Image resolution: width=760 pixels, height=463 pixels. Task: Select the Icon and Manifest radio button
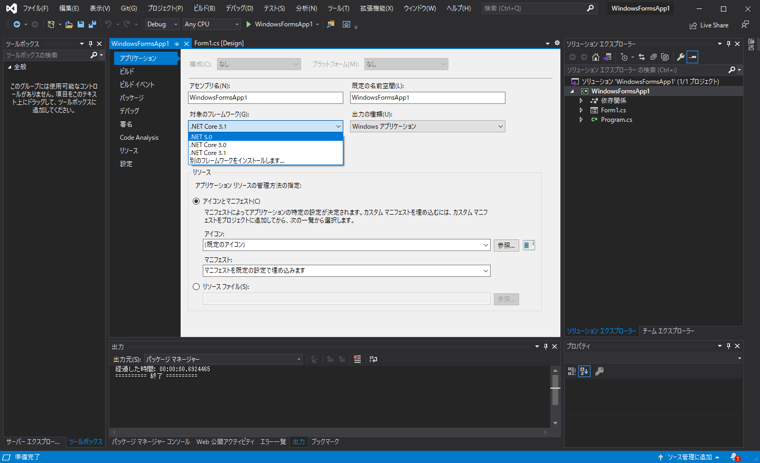196,201
